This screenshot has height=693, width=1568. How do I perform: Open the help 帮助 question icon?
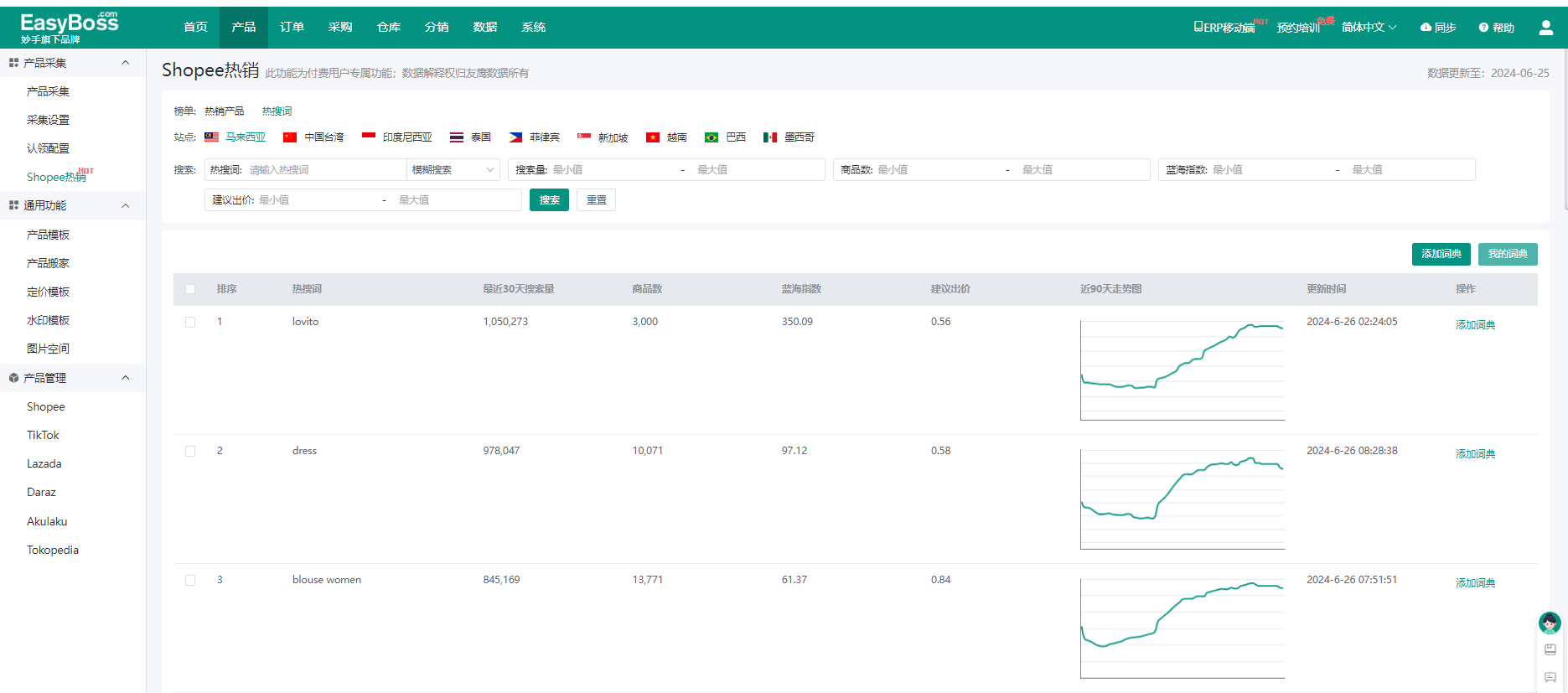pos(1483,28)
